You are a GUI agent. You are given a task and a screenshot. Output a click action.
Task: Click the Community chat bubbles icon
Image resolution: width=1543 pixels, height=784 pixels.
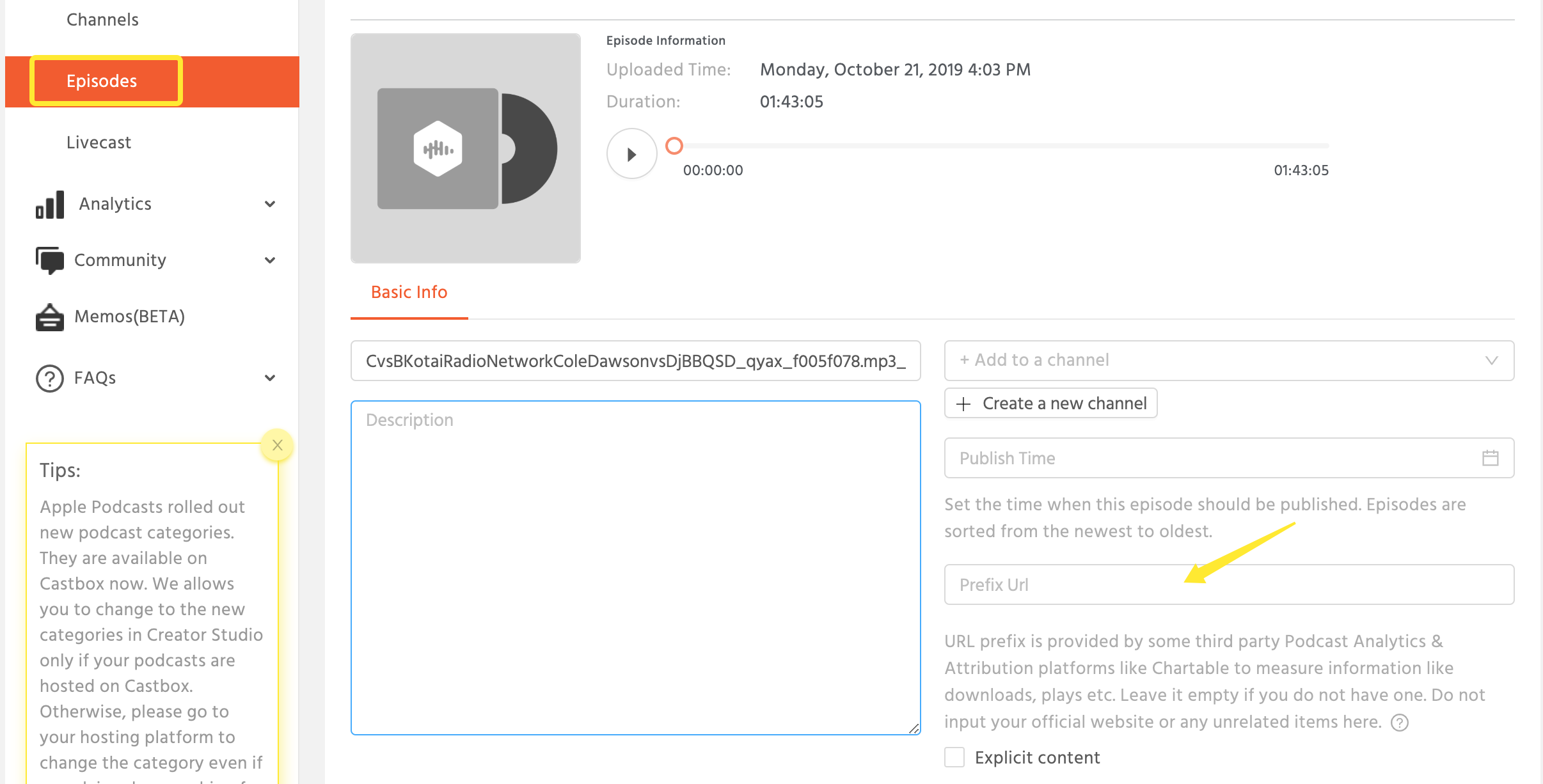pos(50,260)
